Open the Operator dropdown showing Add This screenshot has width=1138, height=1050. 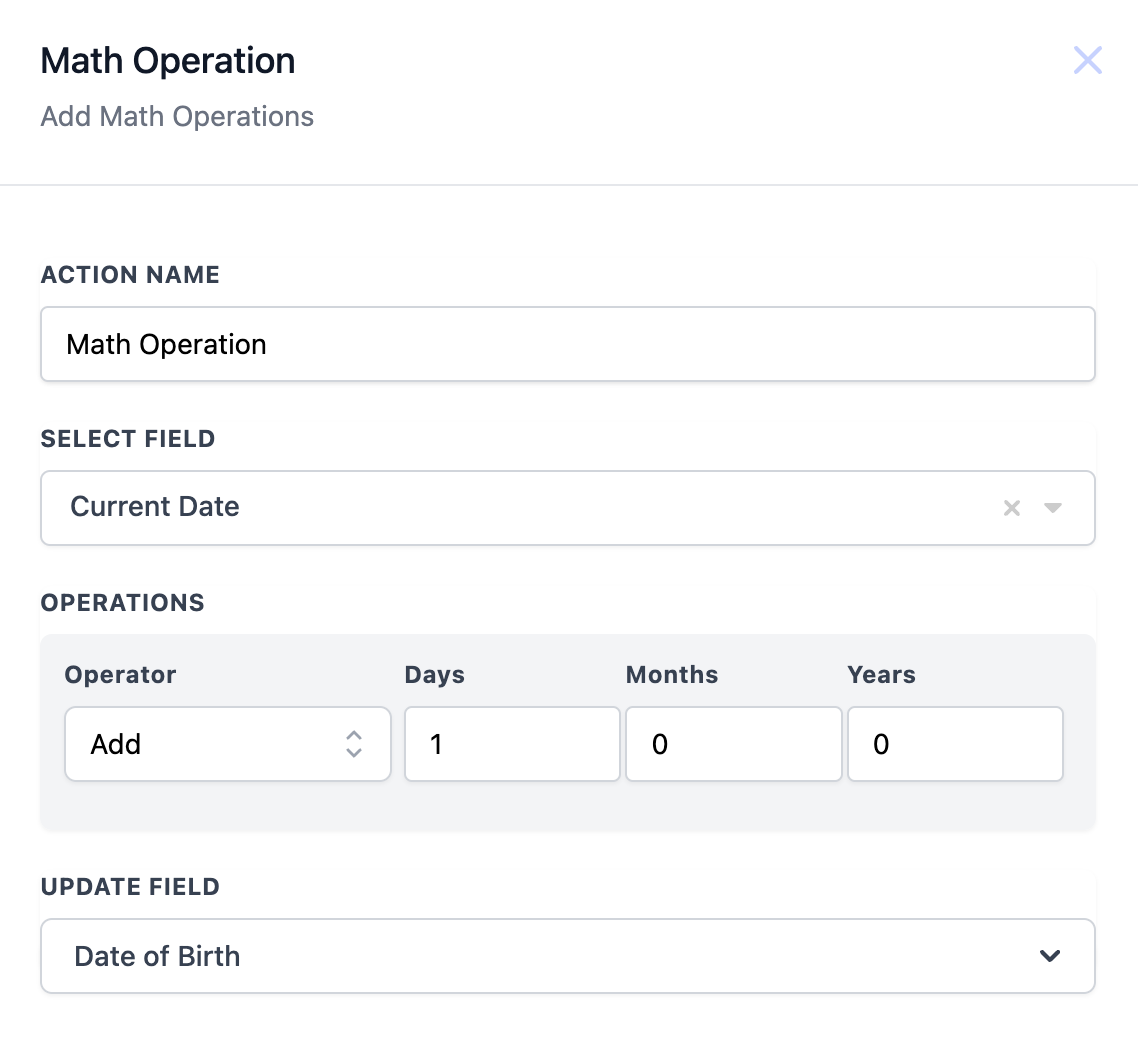[227, 744]
